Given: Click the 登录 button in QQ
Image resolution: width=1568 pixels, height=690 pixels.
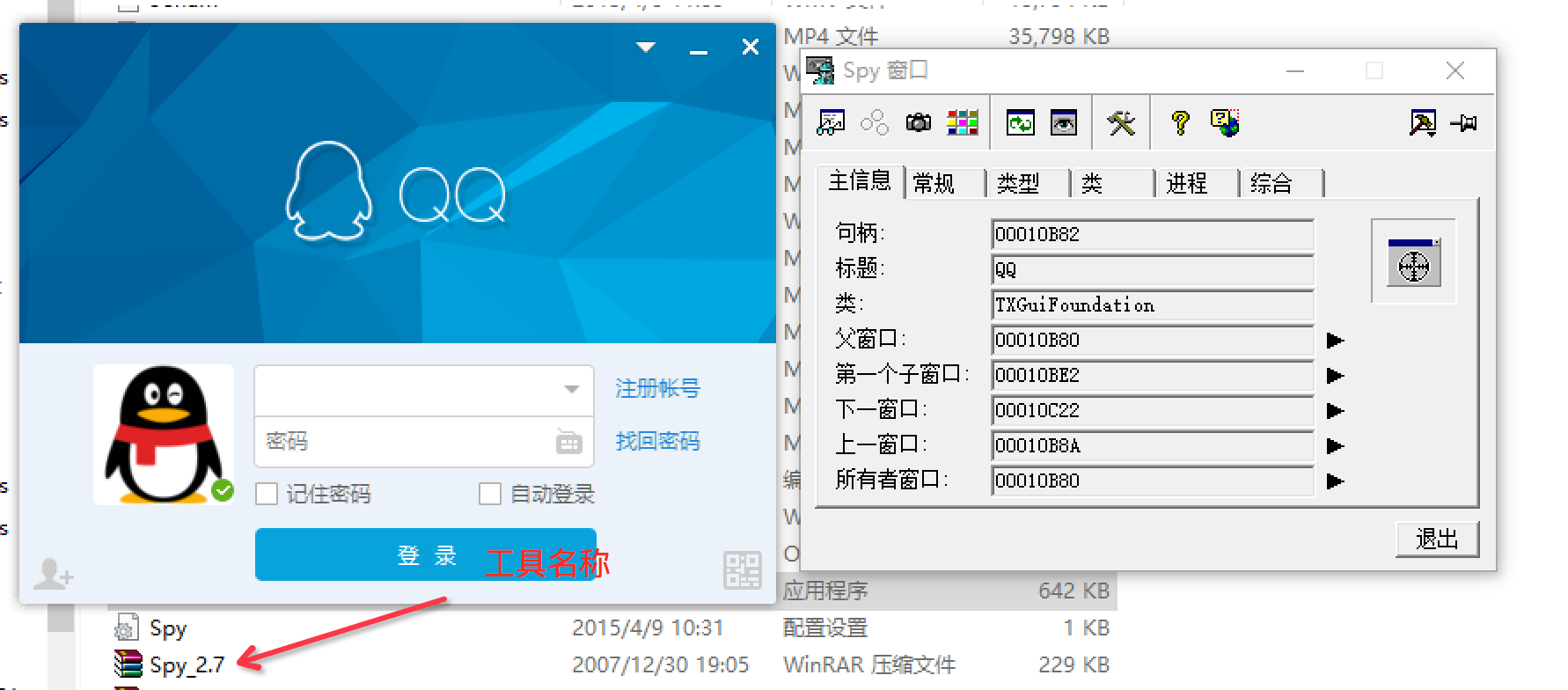Looking at the screenshot, I should coord(426,554).
